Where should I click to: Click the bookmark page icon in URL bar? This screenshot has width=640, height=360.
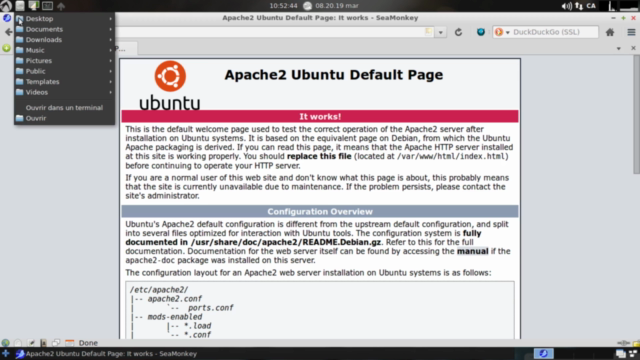(428, 32)
